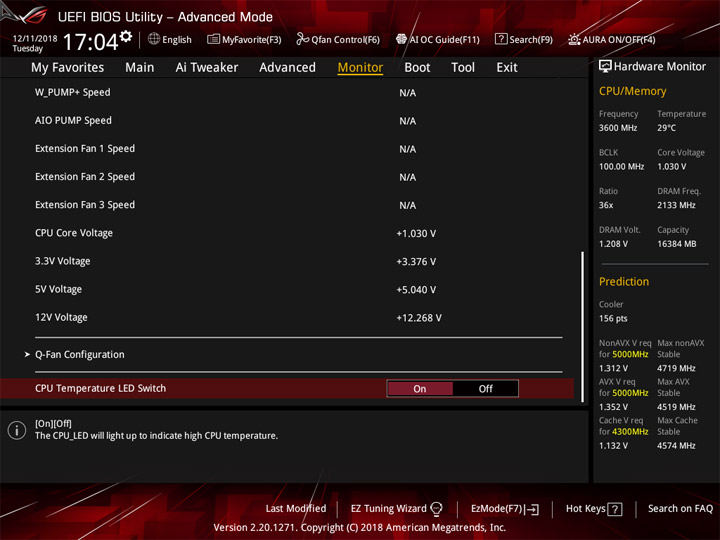Click the 156 pts cooler score

click(x=613, y=319)
